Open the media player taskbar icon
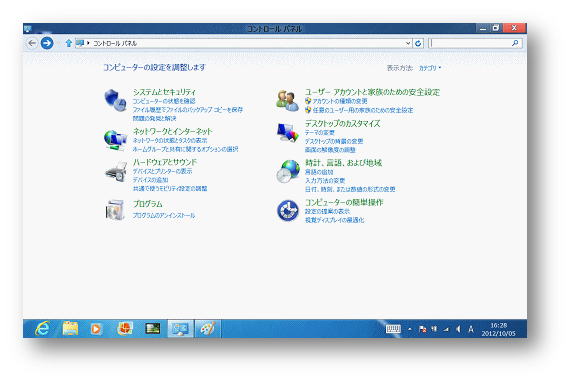 click(96, 329)
